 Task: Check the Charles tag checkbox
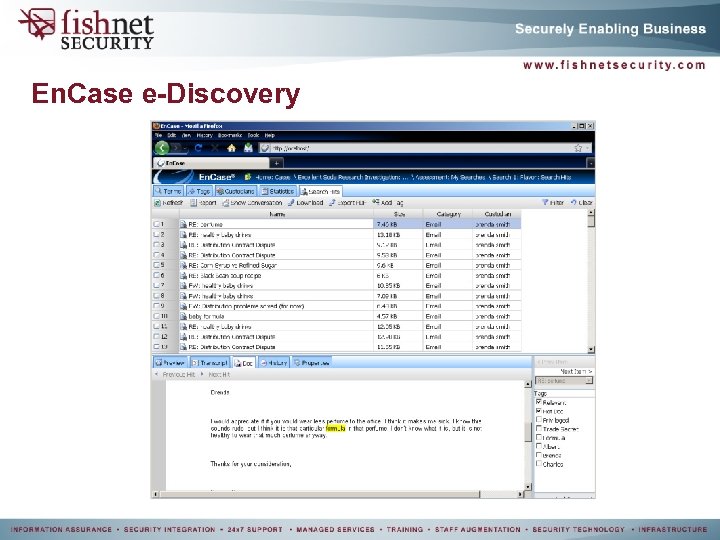[539, 463]
